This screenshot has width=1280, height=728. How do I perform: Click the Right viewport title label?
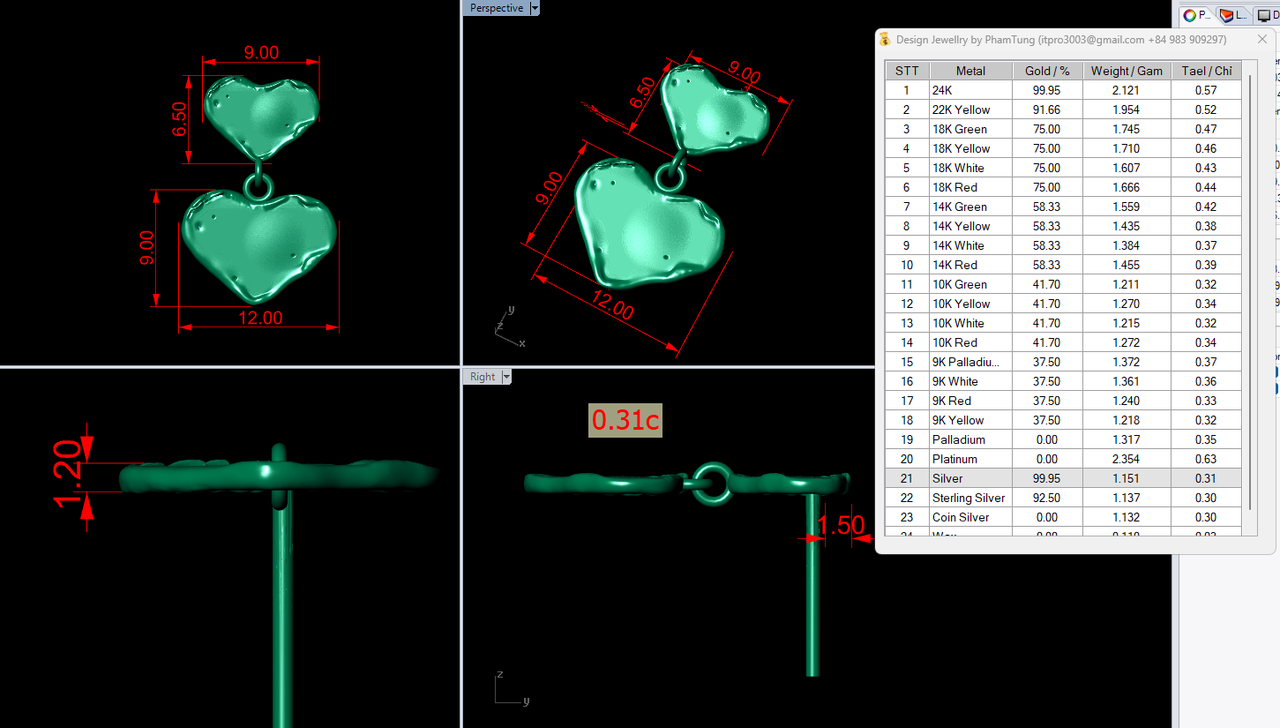(x=482, y=377)
